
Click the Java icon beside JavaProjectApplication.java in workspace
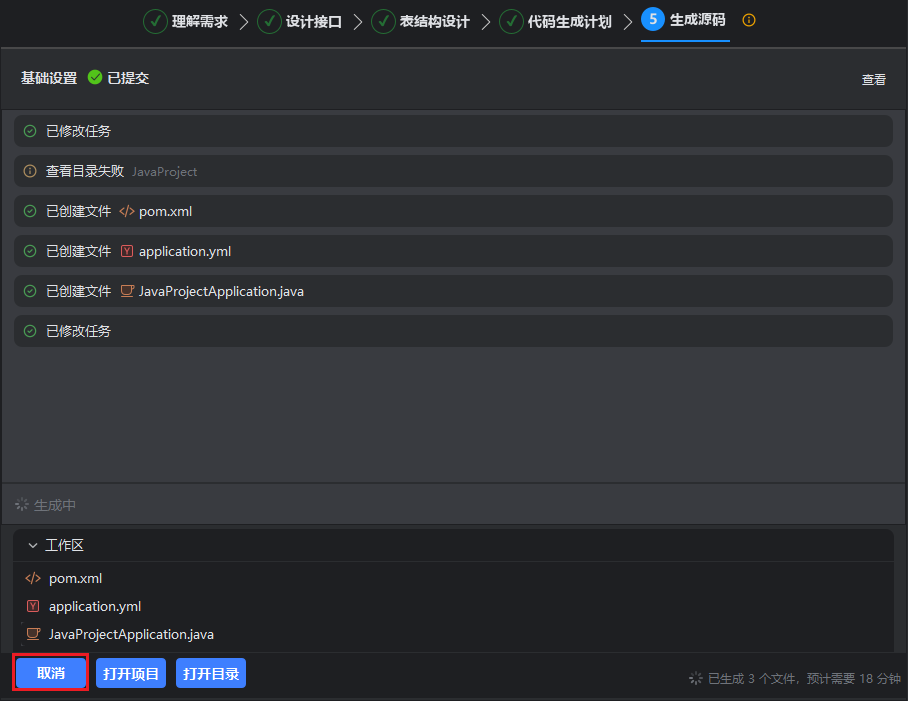[33, 634]
